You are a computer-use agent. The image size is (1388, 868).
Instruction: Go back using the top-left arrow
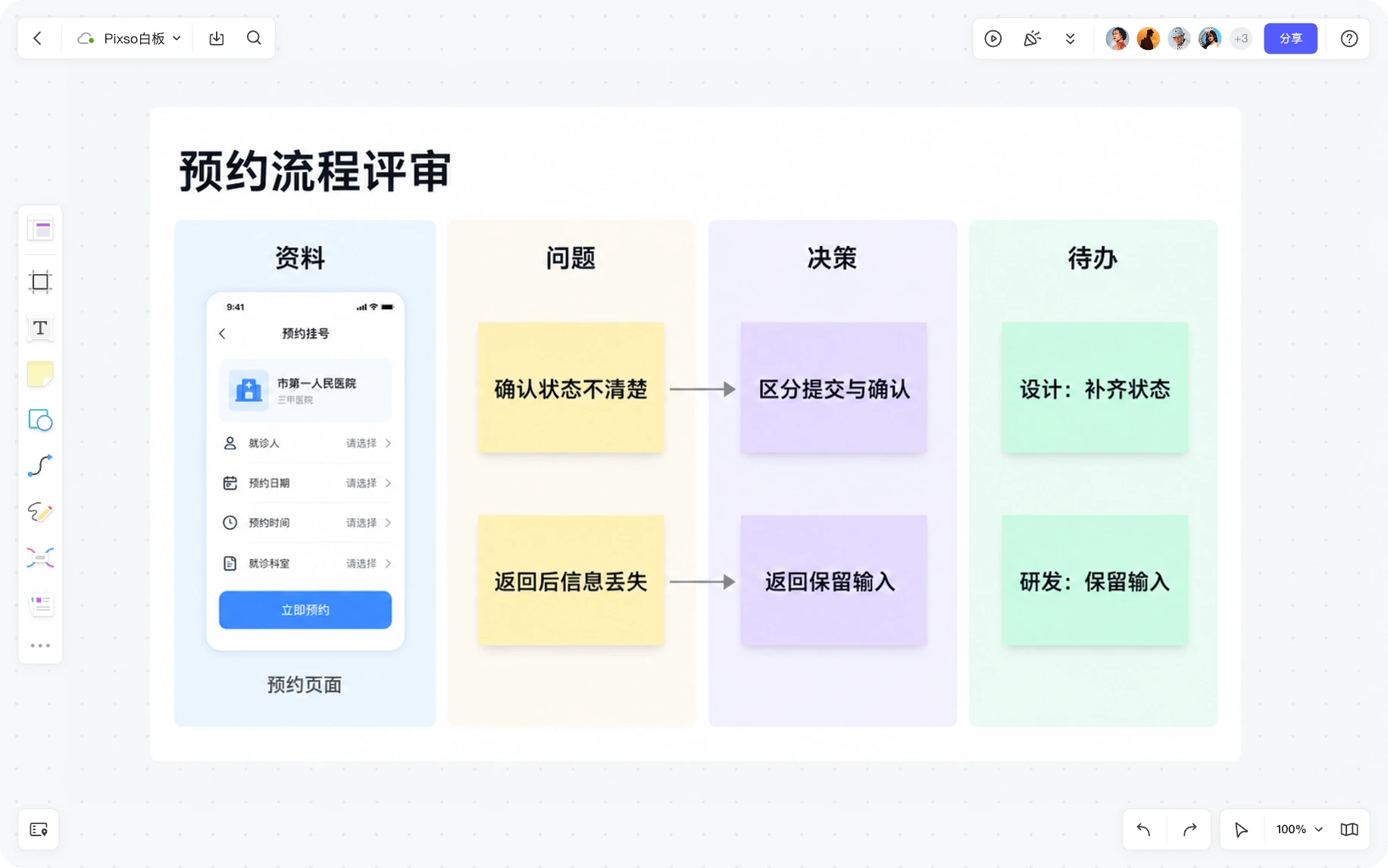click(37, 38)
